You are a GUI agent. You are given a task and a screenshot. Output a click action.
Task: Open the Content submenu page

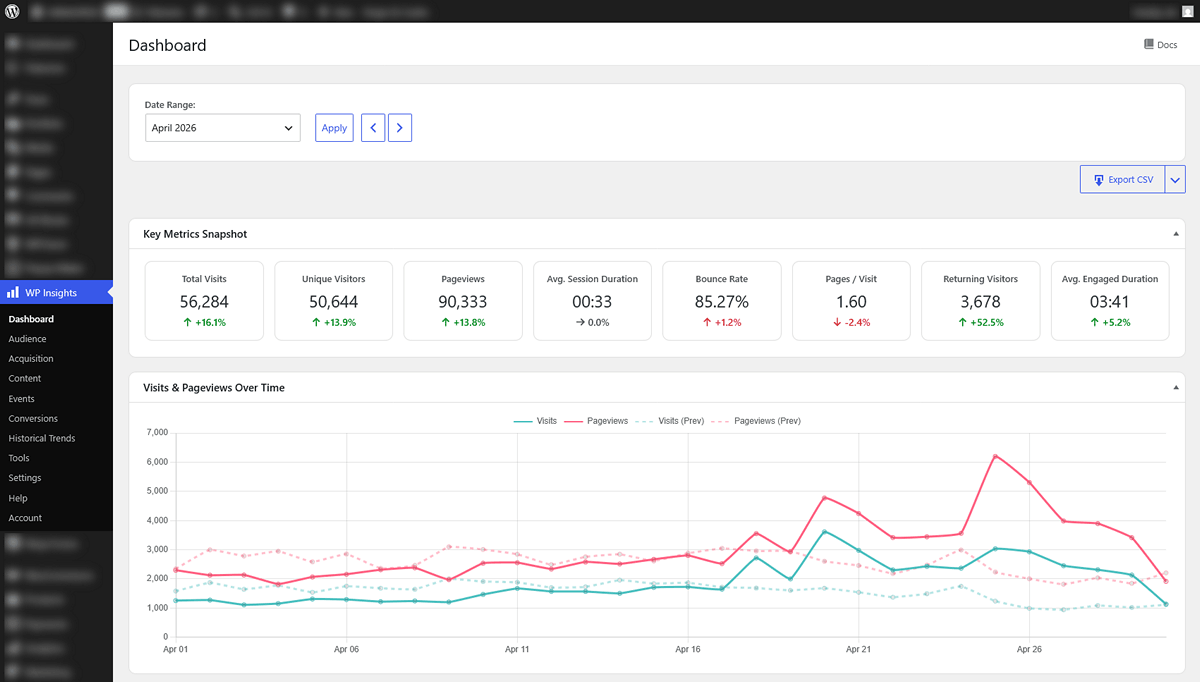point(25,379)
